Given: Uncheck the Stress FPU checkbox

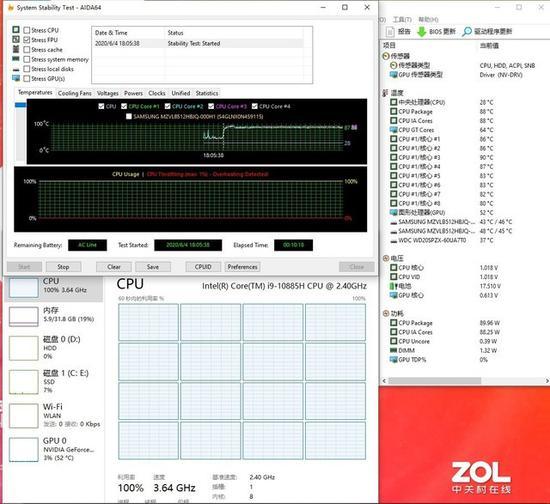Looking at the screenshot, I should pos(27,40).
